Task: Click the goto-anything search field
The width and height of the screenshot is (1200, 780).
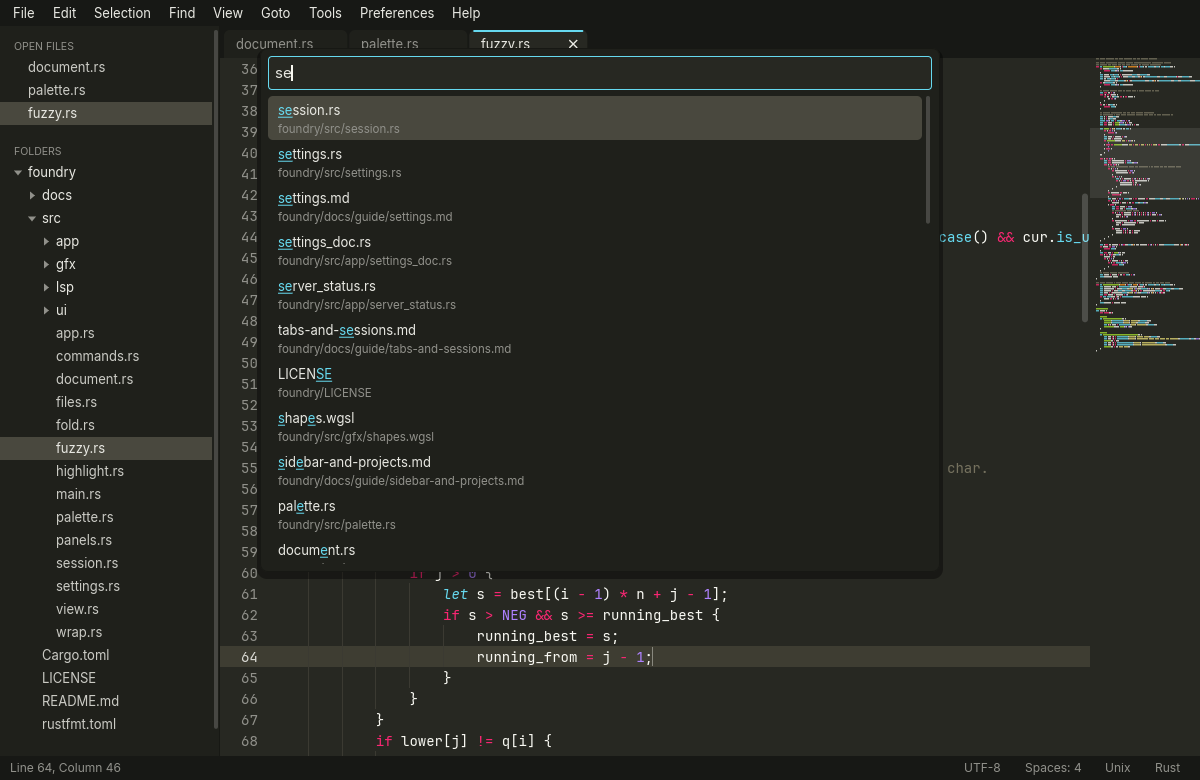Action: tap(599, 73)
